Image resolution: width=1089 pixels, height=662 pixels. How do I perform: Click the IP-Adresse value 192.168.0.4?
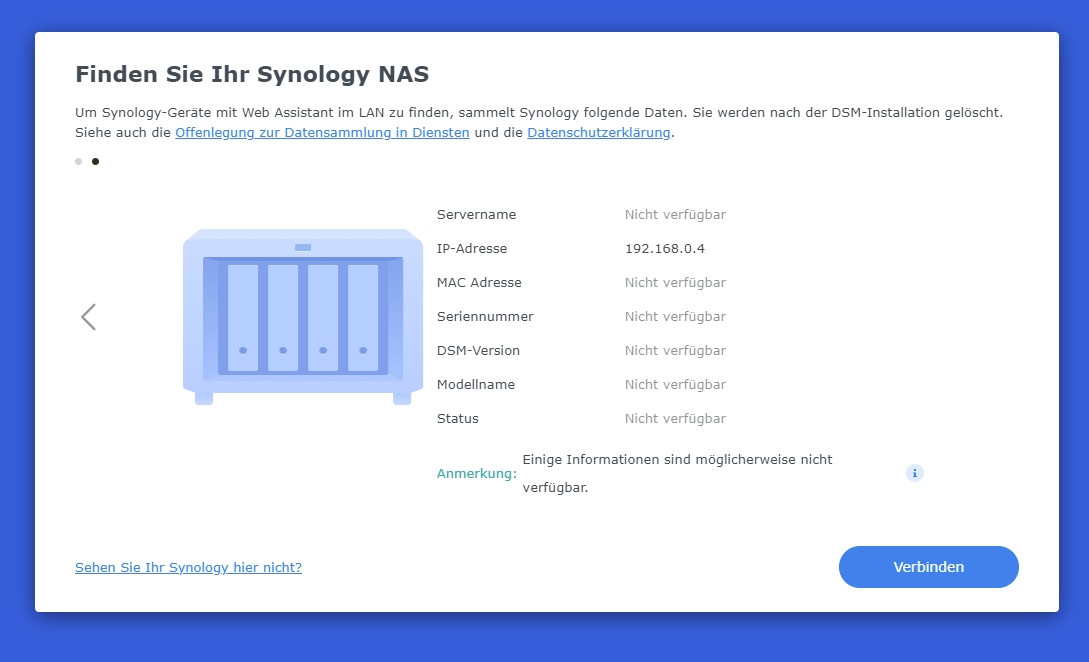(x=665, y=248)
